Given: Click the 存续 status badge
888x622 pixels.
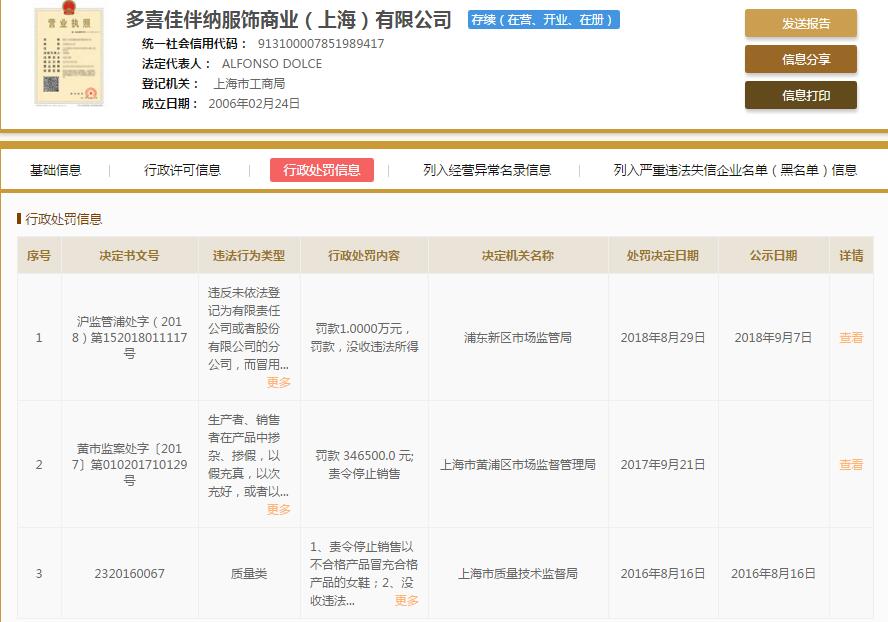Looking at the screenshot, I should click(543, 19).
